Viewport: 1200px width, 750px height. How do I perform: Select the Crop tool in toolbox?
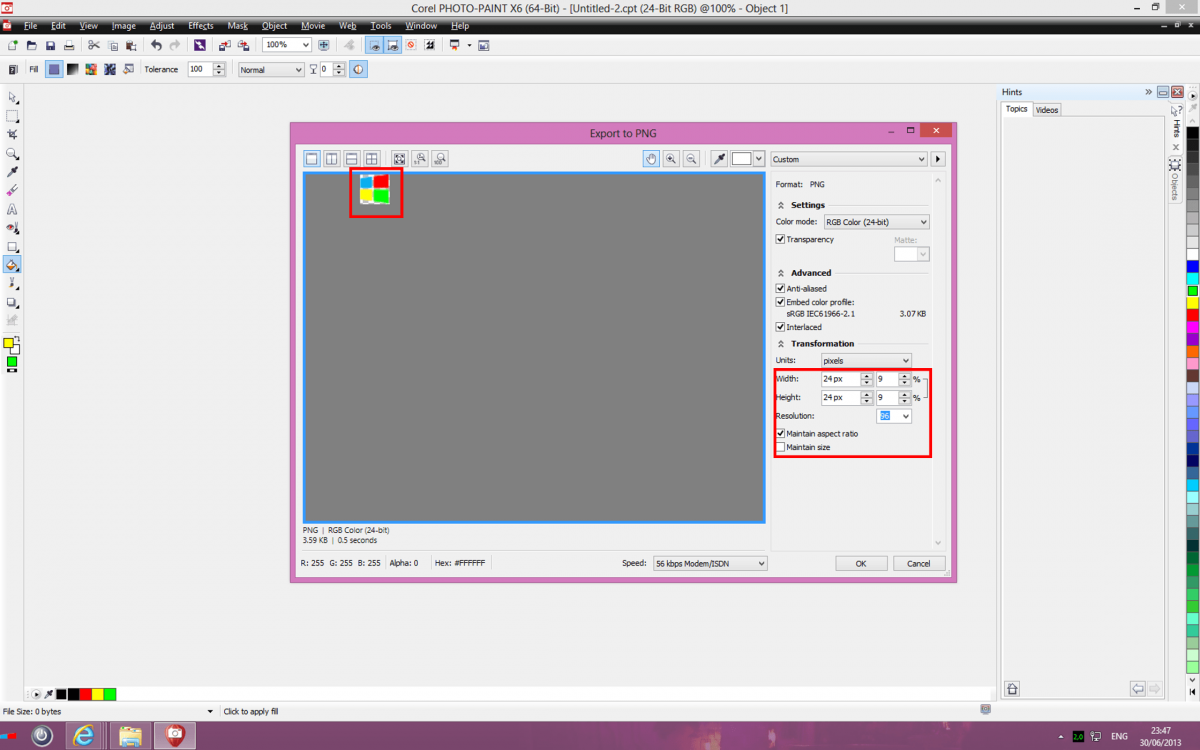[x=12, y=134]
